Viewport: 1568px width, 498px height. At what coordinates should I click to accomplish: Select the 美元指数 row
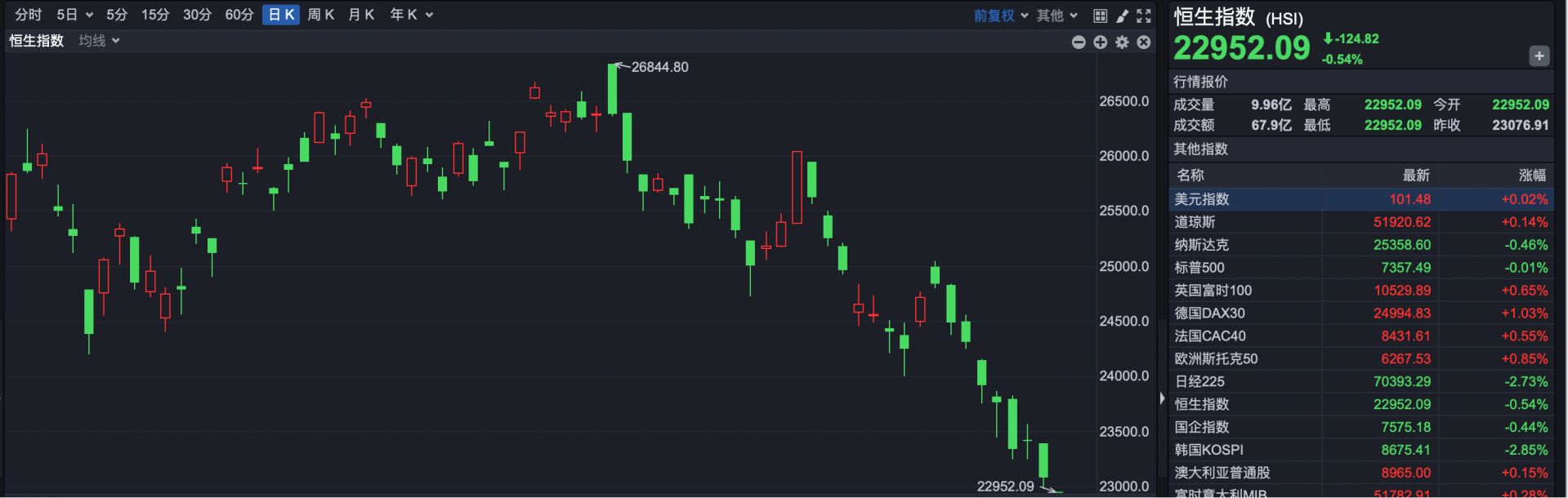pos(1362,199)
